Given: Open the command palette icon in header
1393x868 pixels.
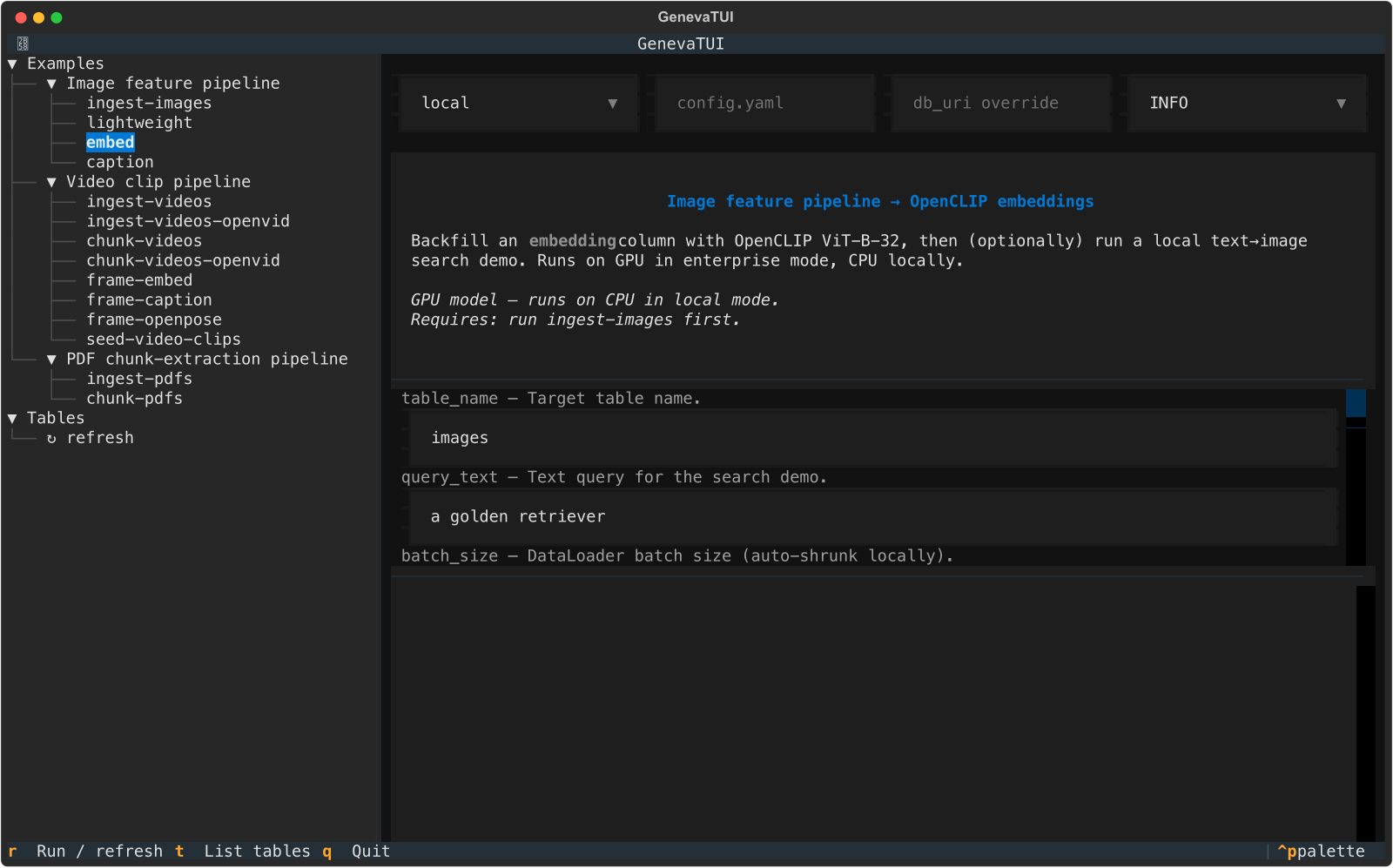Looking at the screenshot, I should click(23, 44).
